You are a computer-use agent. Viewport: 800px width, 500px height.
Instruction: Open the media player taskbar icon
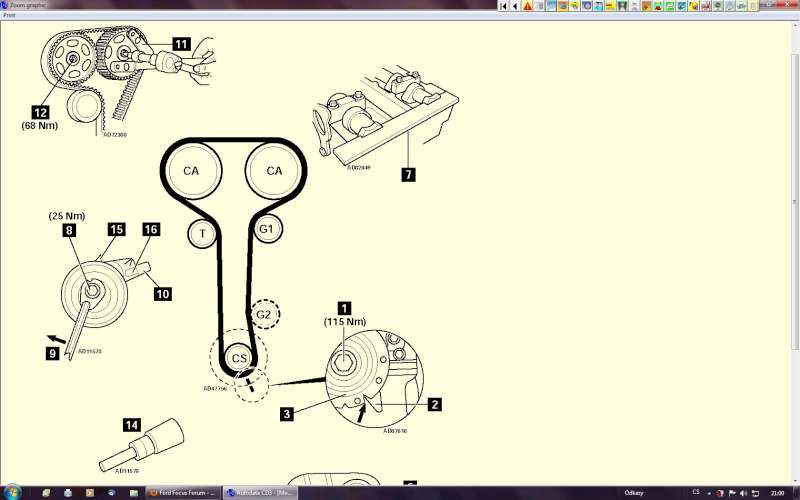click(x=89, y=493)
